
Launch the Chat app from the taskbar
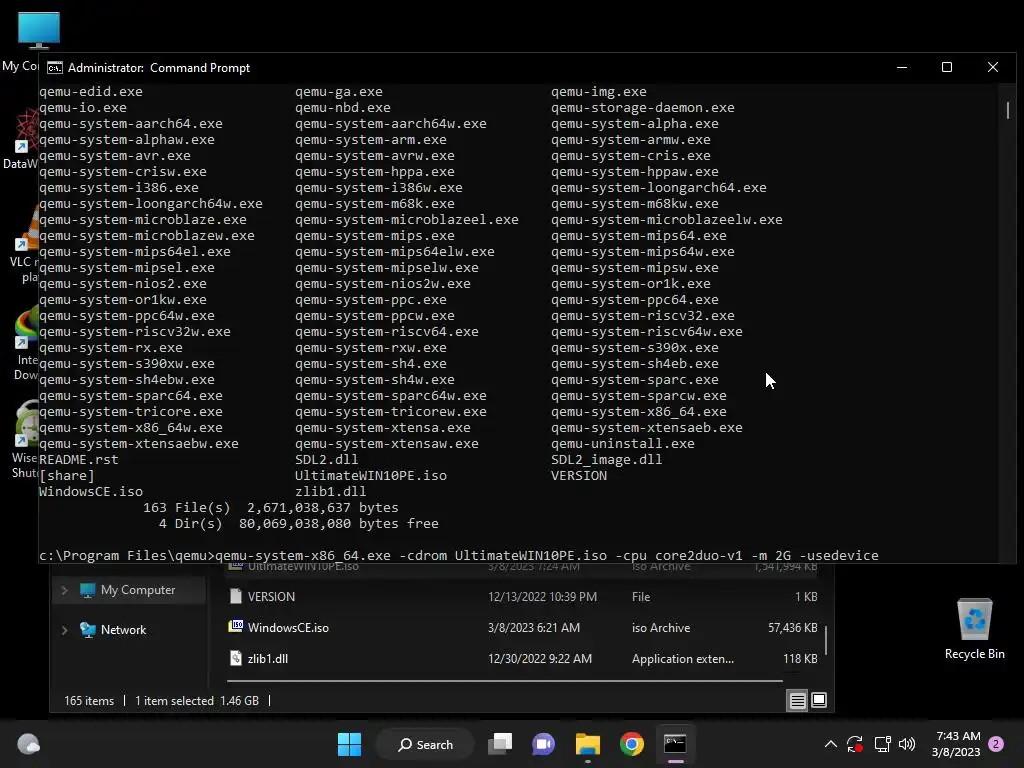click(543, 744)
